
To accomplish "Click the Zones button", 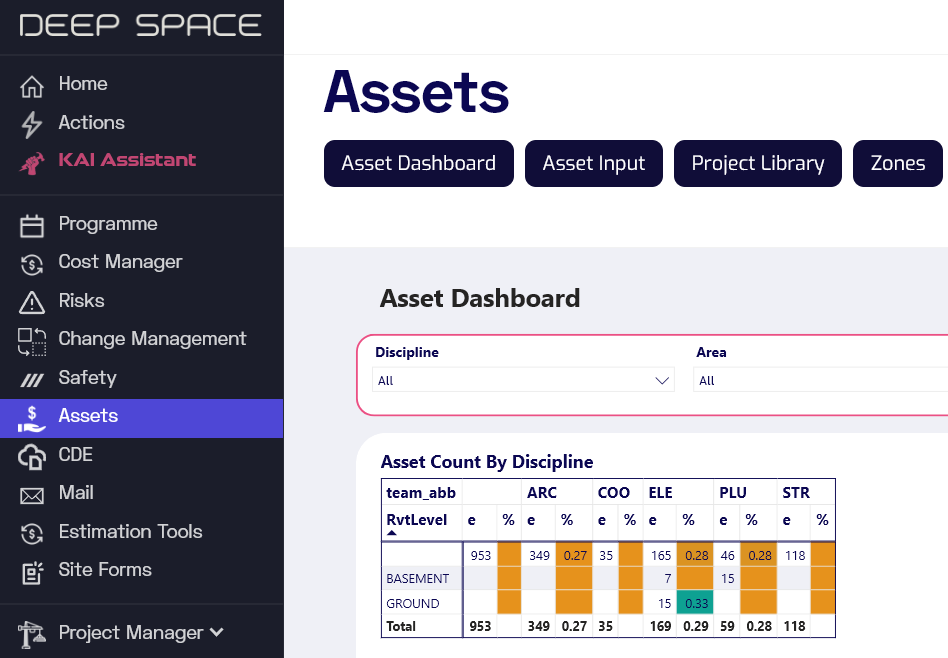I will (x=898, y=163).
